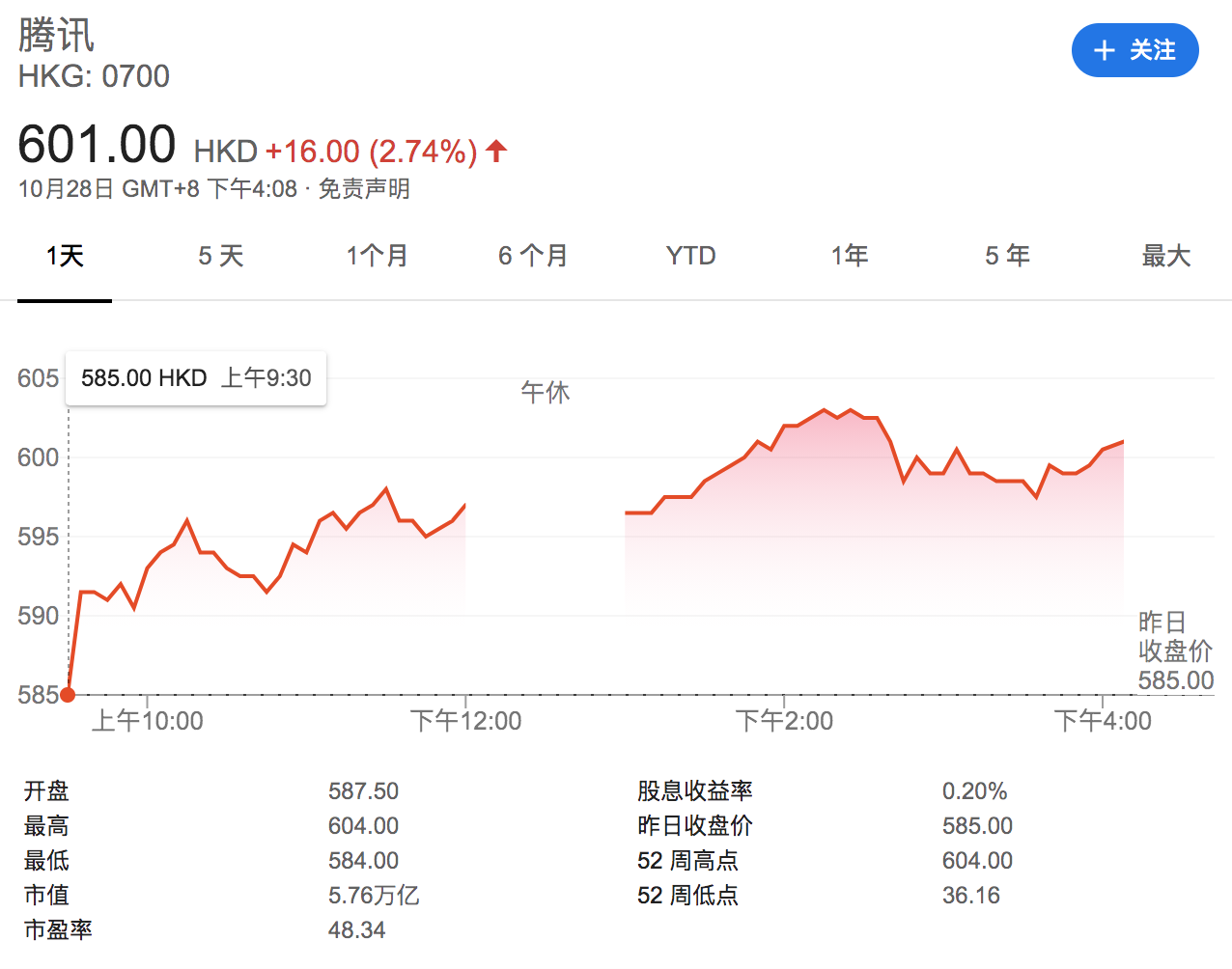Select the 5年 range tab

(x=1007, y=256)
